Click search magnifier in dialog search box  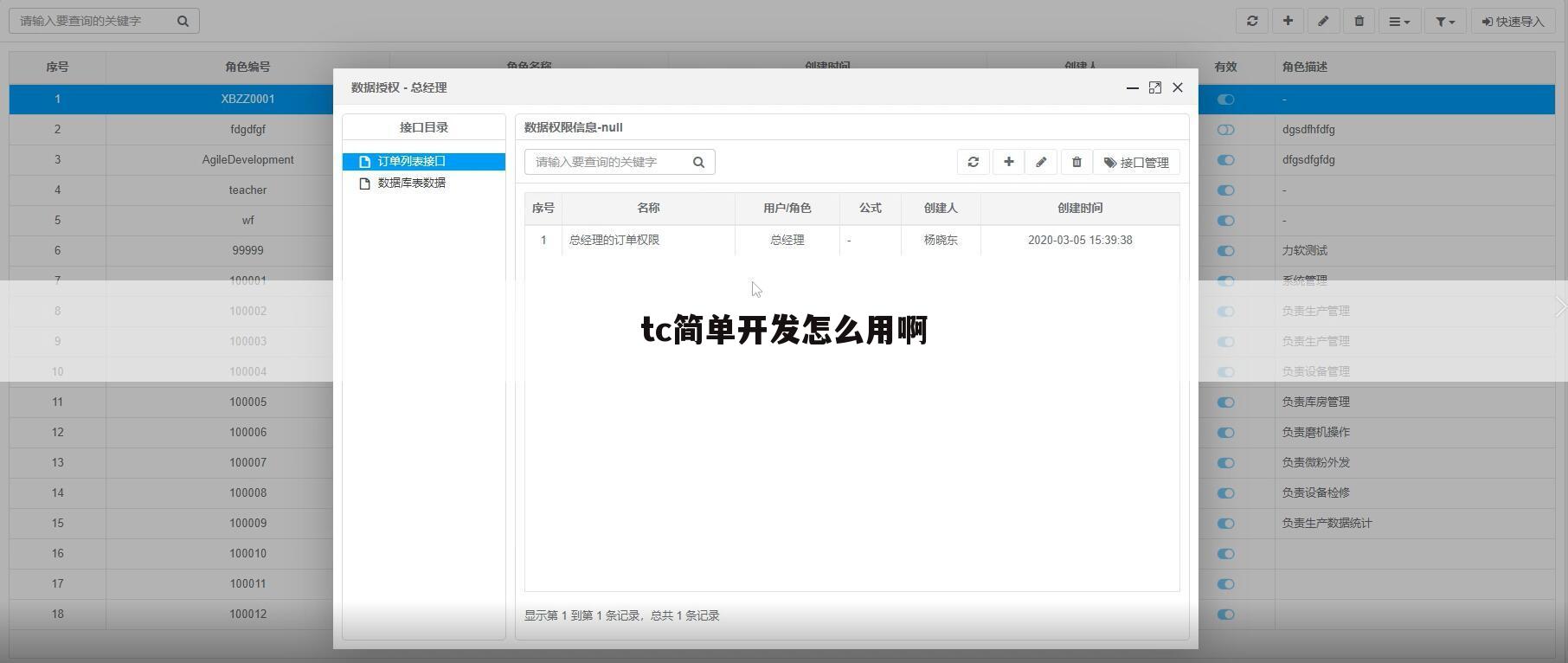pyautogui.click(x=698, y=162)
